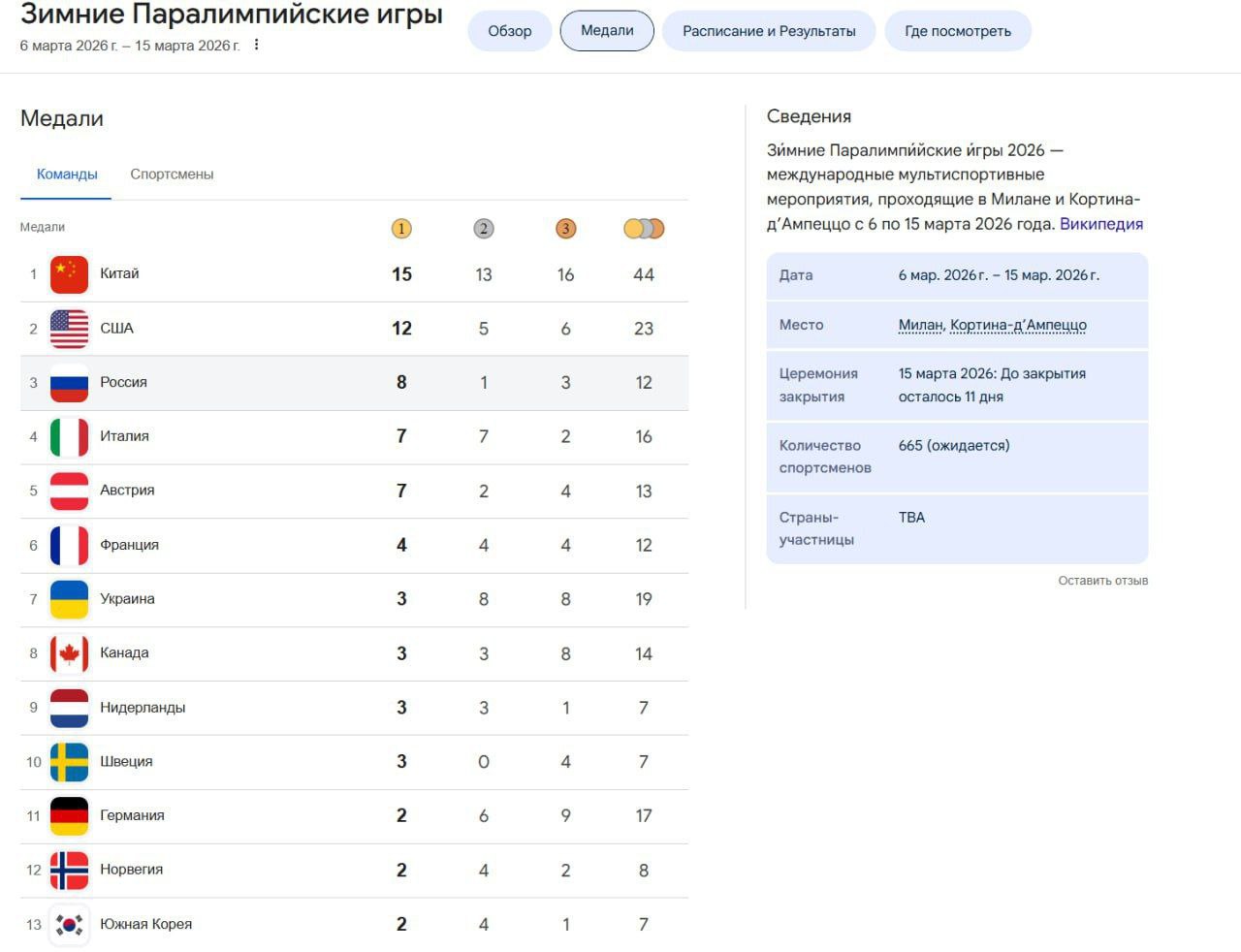Follow the Милан location link
1241x952 pixels.
920,325
